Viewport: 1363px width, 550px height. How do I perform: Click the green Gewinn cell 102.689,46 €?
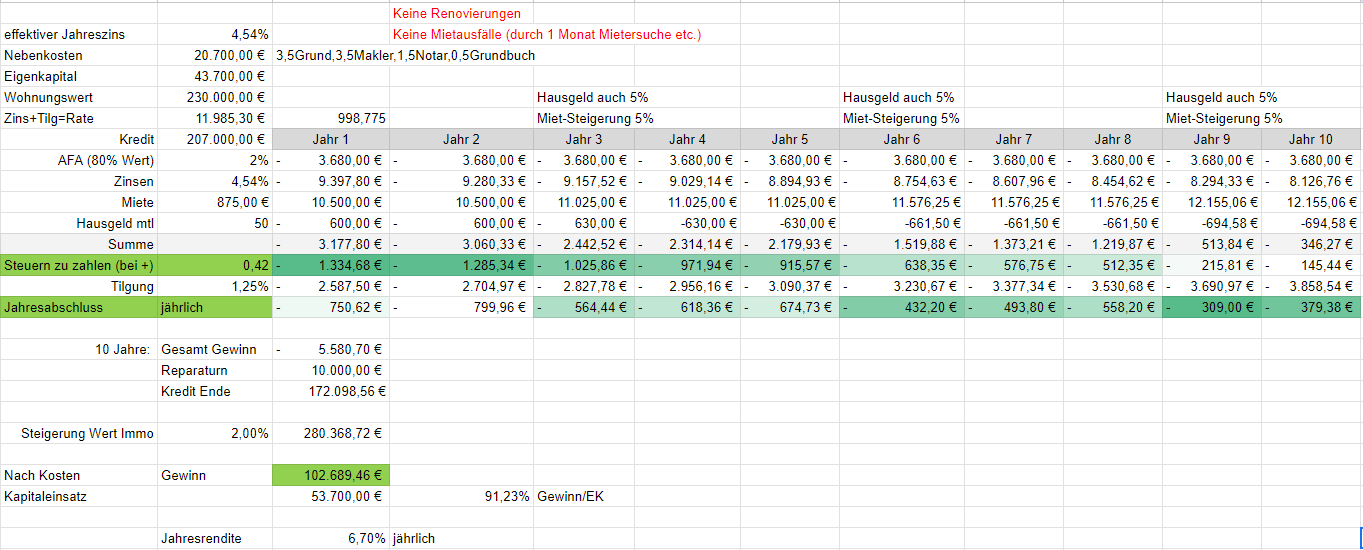tap(331, 475)
